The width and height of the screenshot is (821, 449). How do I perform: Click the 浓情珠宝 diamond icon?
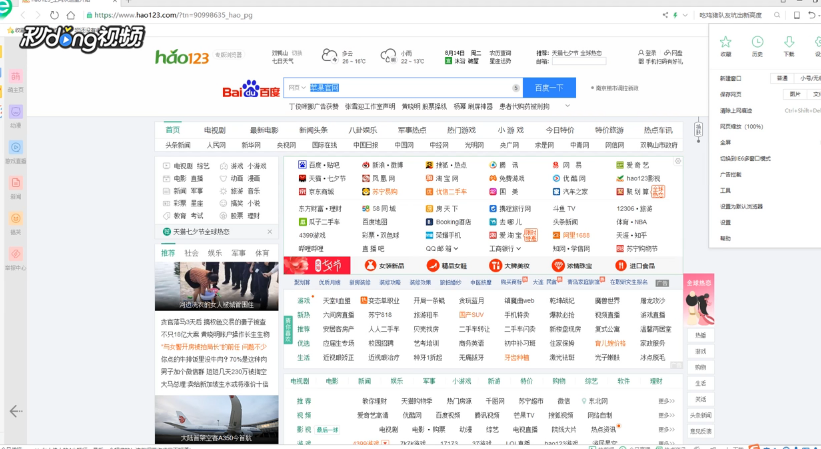[x=558, y=265]
